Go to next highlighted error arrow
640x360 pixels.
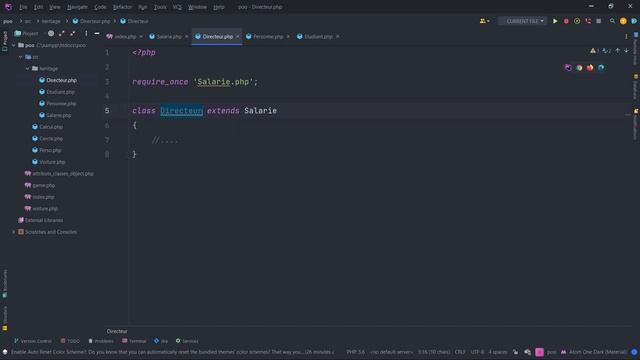pos(626,51)
